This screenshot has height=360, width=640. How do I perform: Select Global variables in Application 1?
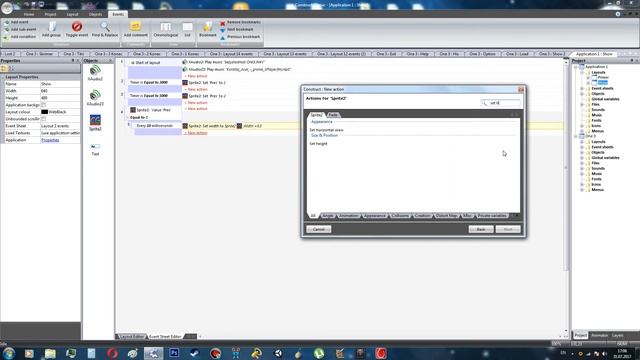coord(605,99)
